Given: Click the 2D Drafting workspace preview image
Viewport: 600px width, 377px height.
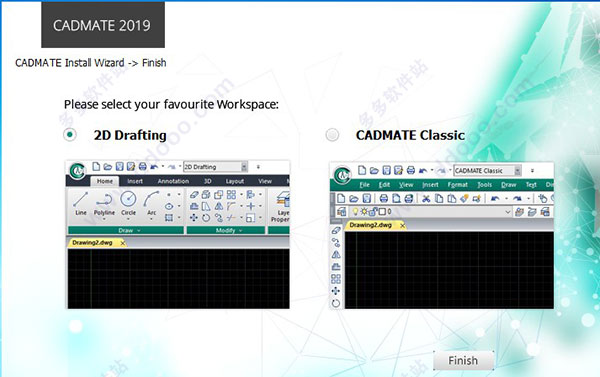Looking at the screenshot, I should [x=178, y=234].
